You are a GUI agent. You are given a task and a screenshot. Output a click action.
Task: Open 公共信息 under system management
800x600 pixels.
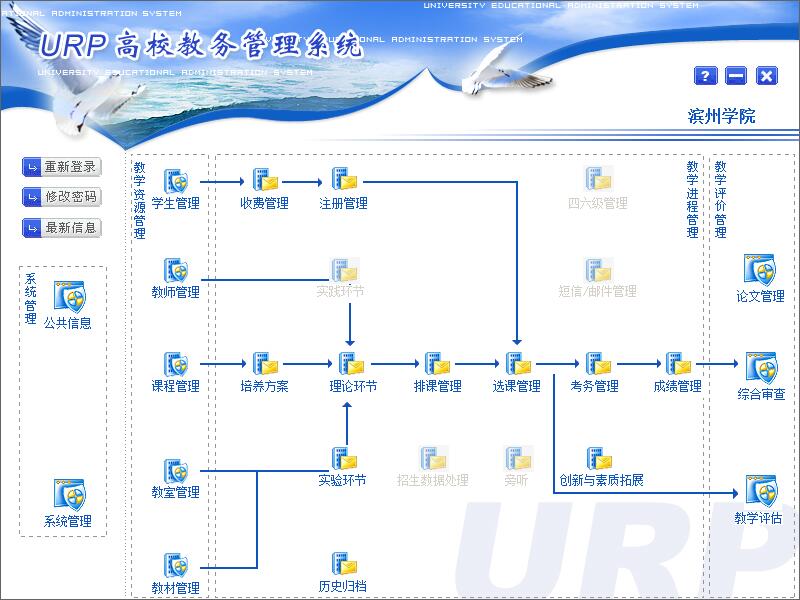(x=68, y=298)
